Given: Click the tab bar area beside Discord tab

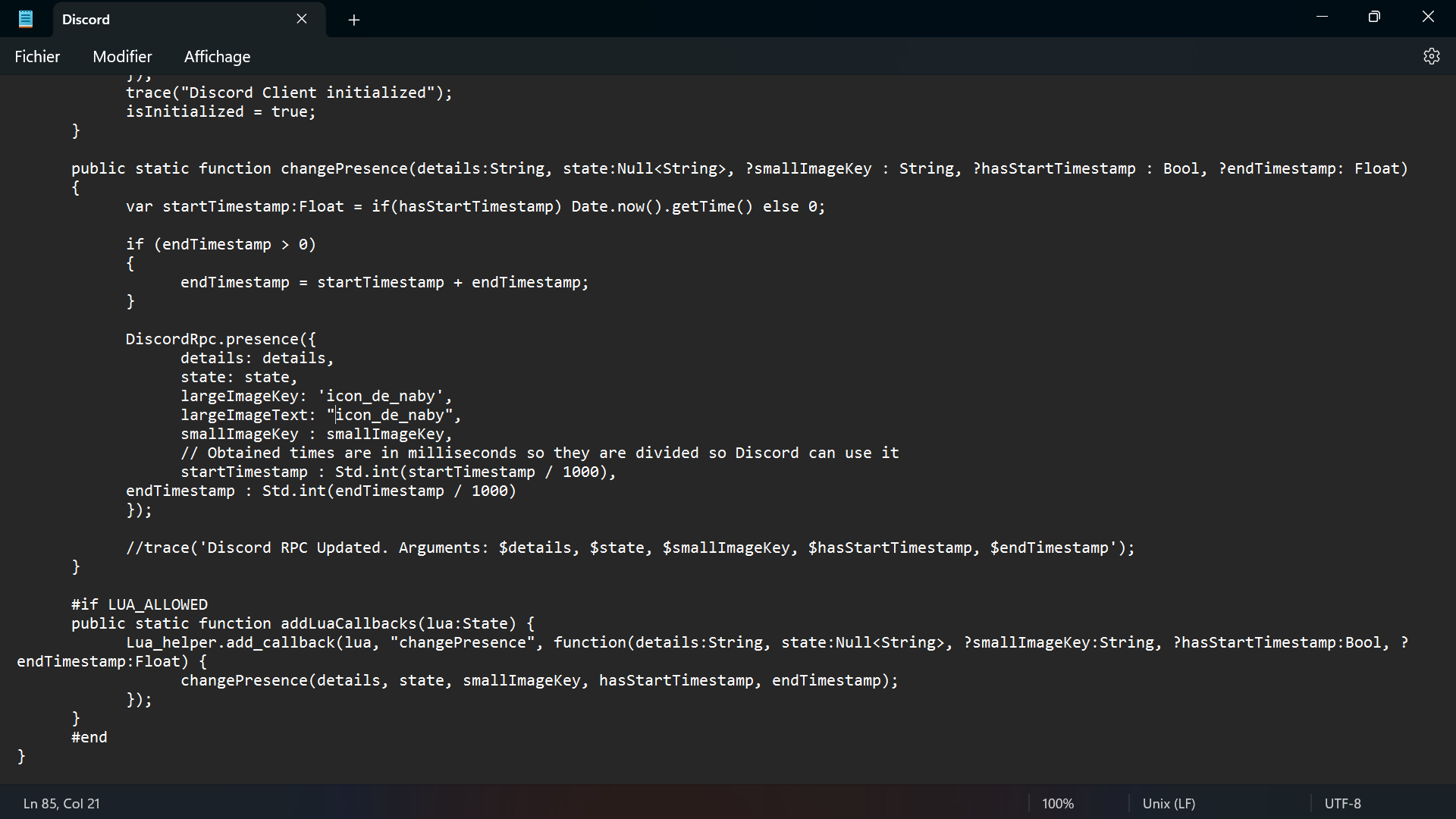Looking at the screenshot, I should pos(682,19).
